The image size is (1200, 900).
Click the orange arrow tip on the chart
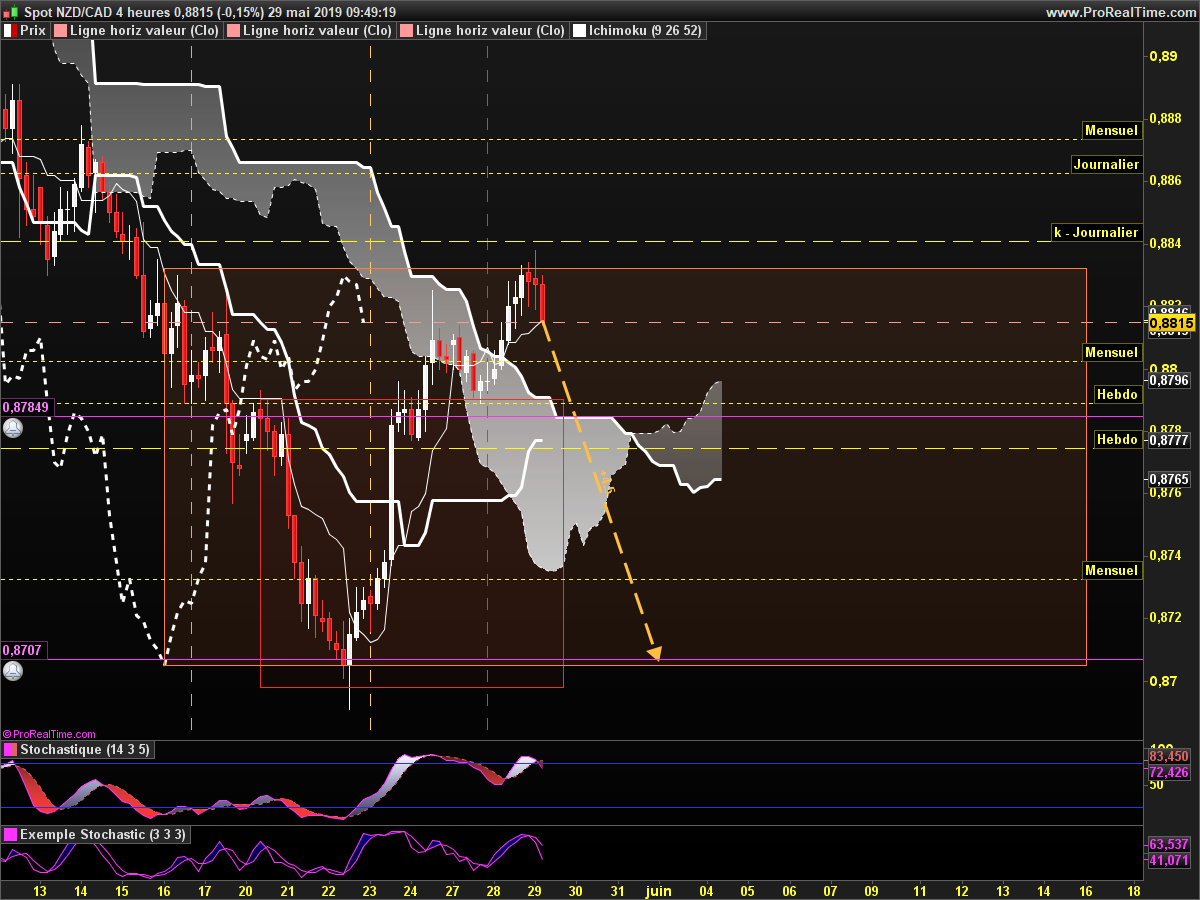pyautogui.click(x=655, y=654)
